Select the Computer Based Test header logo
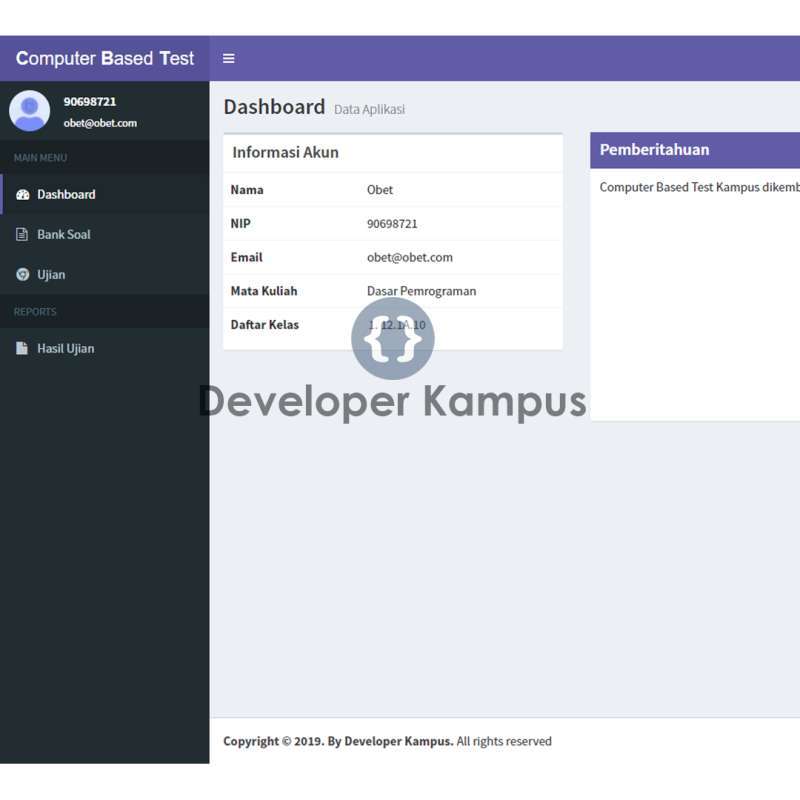Screen dimensions: 800x800 point(104,59)
